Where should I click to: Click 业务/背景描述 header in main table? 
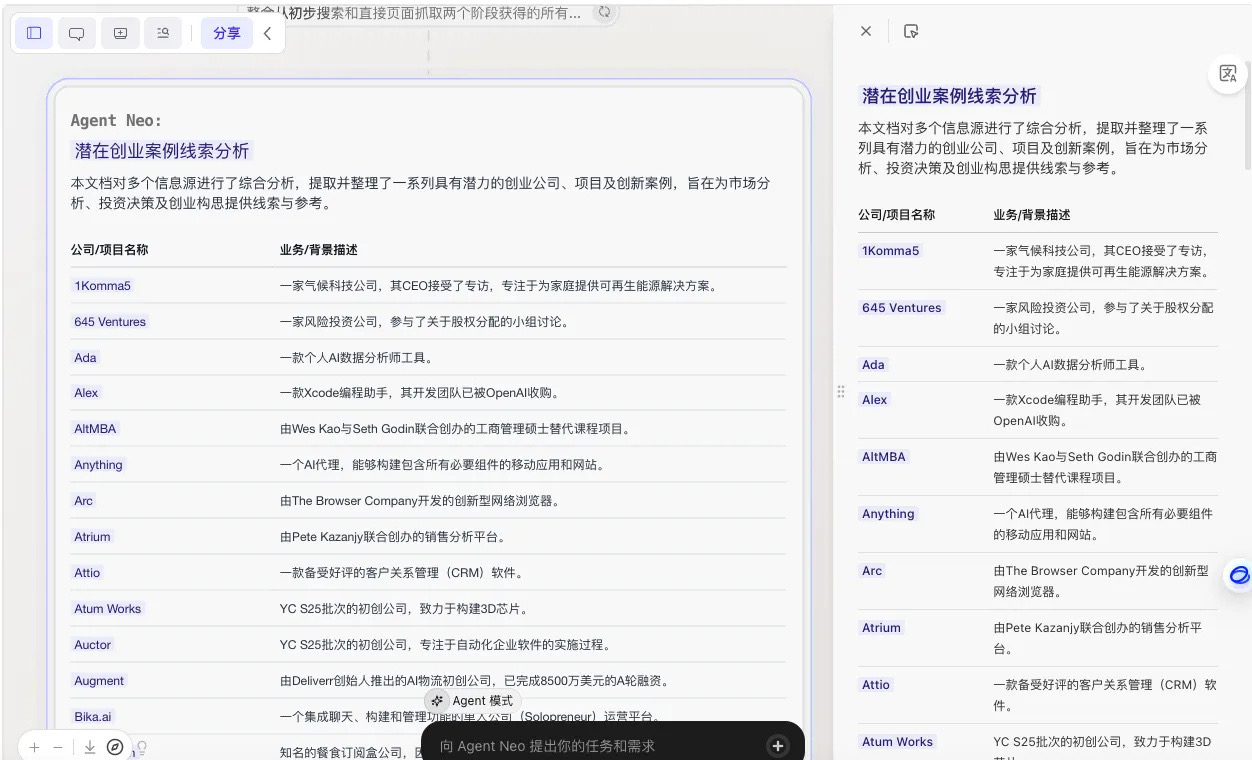click(319, 250)
